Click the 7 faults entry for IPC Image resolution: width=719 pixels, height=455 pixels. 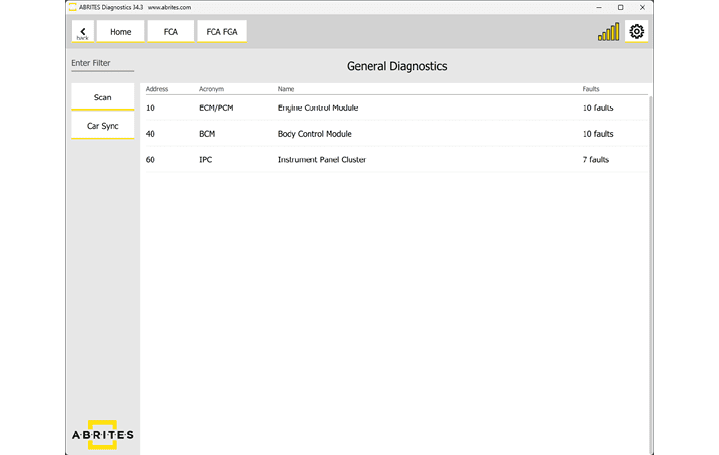pos(596,160)
